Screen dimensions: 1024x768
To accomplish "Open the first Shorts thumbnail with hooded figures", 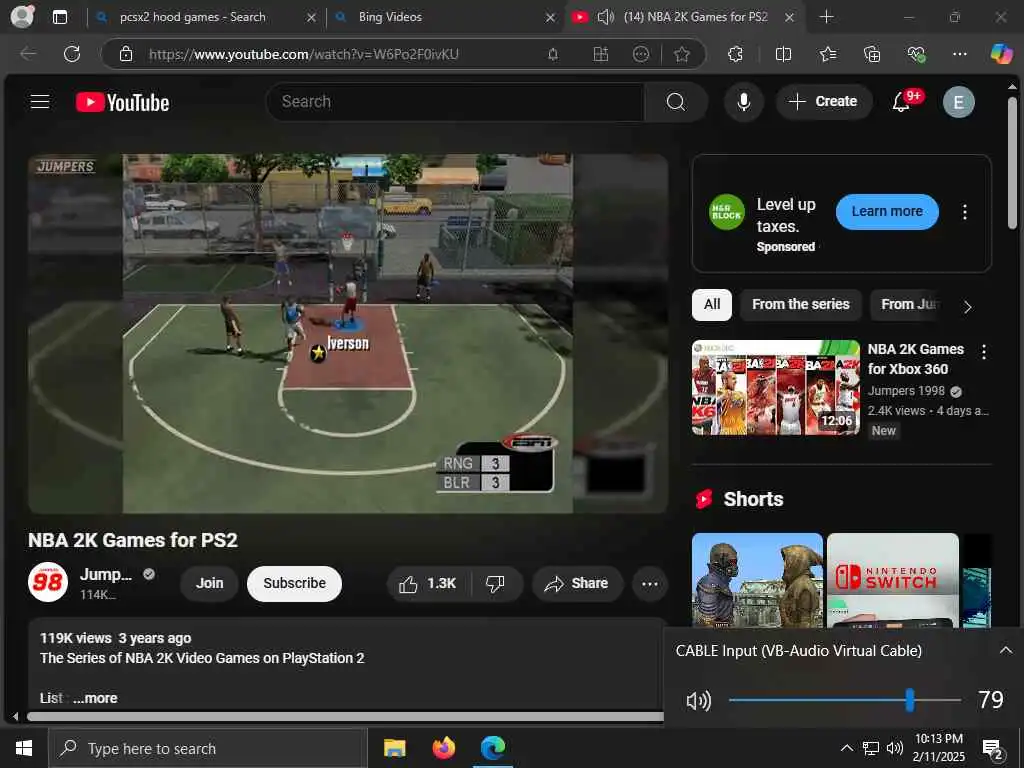I will click(758, 580).
